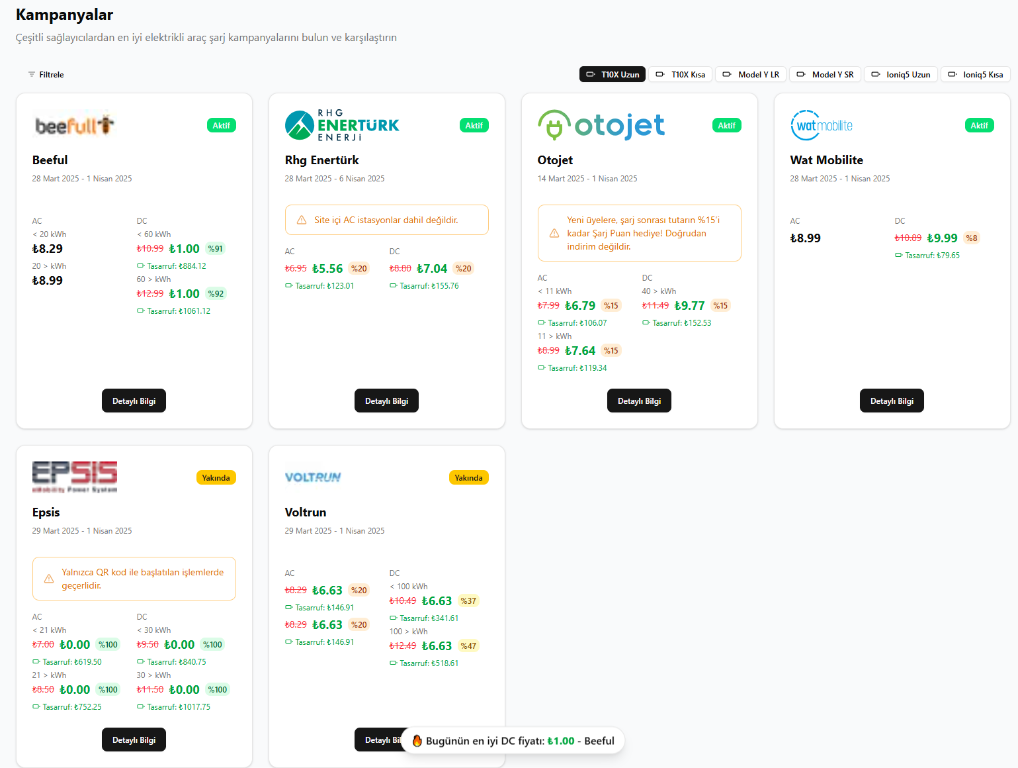Image resolution: width=1018 pixels, height=768 pixels.
Task: Click the Voltrun logo
Action: tap(313, 477)
